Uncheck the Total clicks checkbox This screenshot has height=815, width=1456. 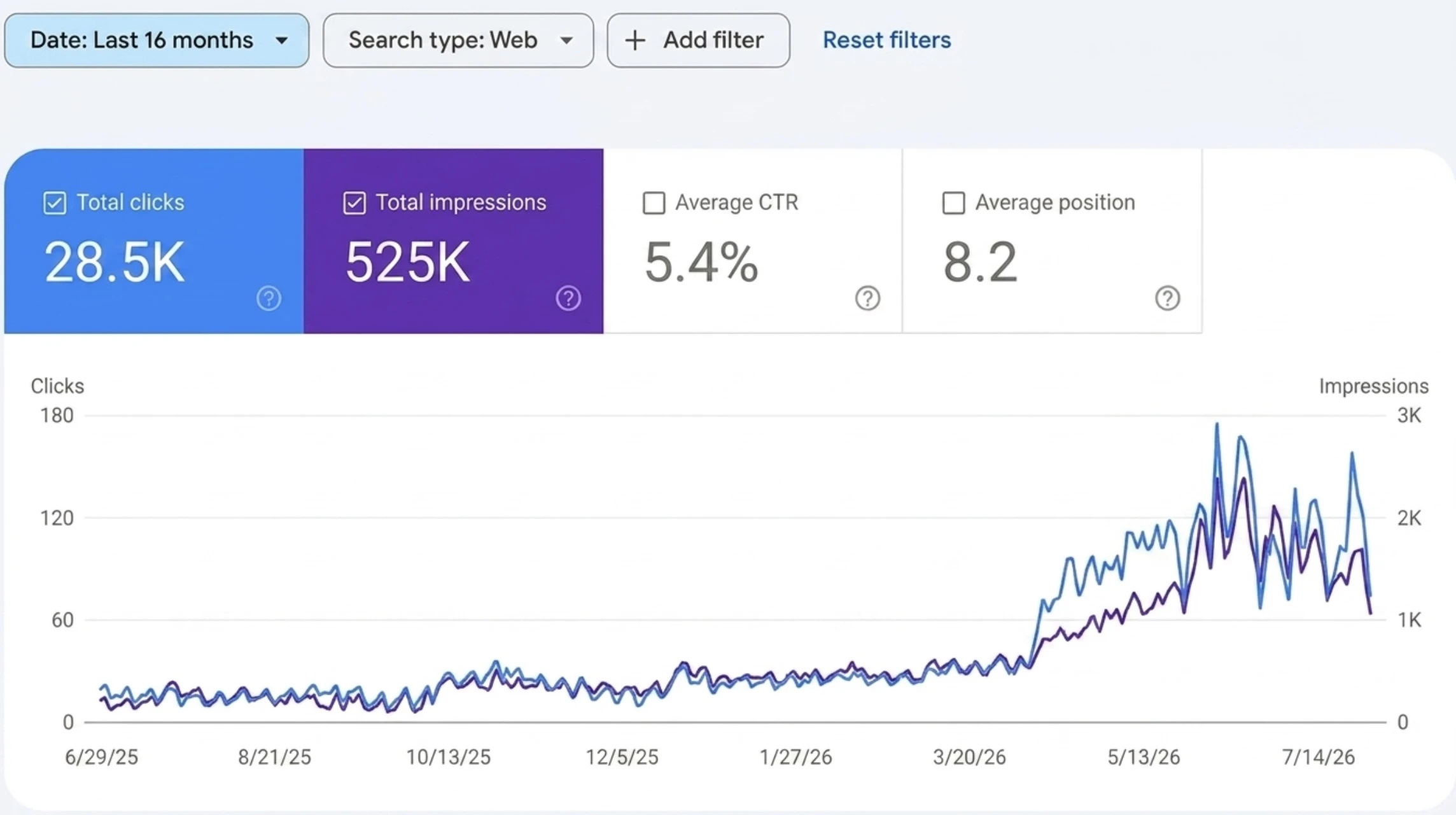coord(55,203)
